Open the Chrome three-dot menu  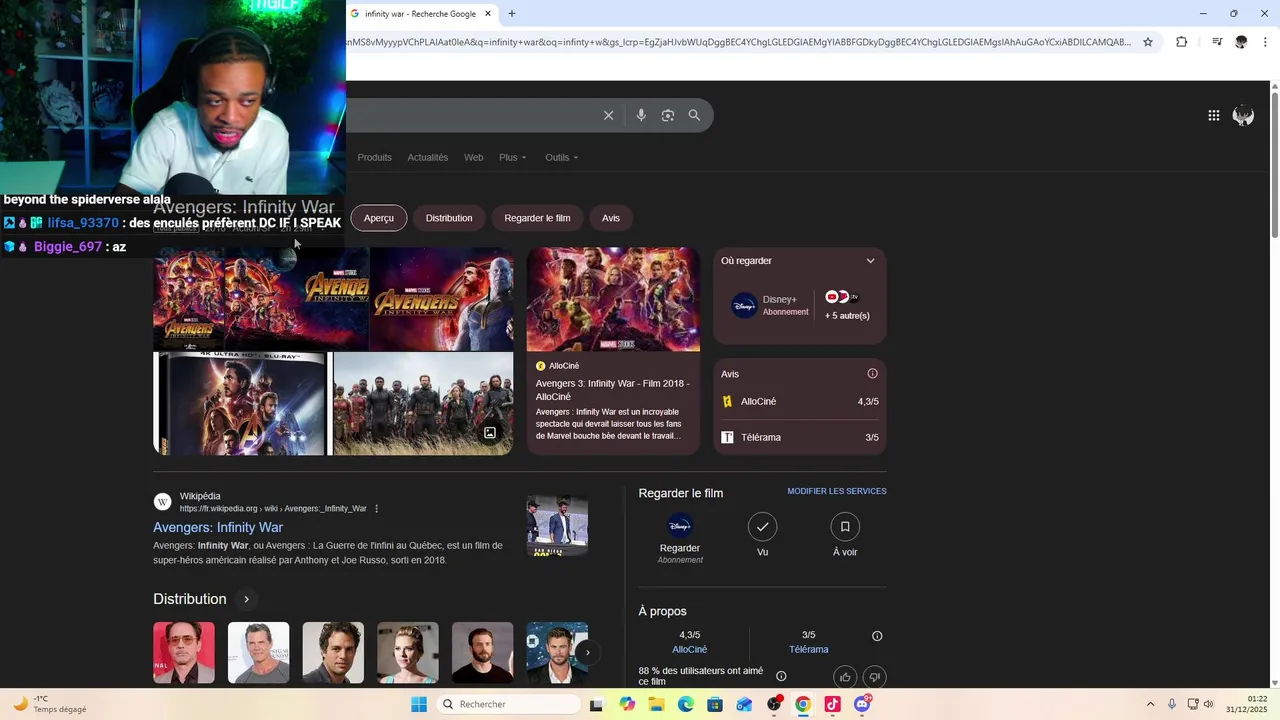pos(1265,42)
